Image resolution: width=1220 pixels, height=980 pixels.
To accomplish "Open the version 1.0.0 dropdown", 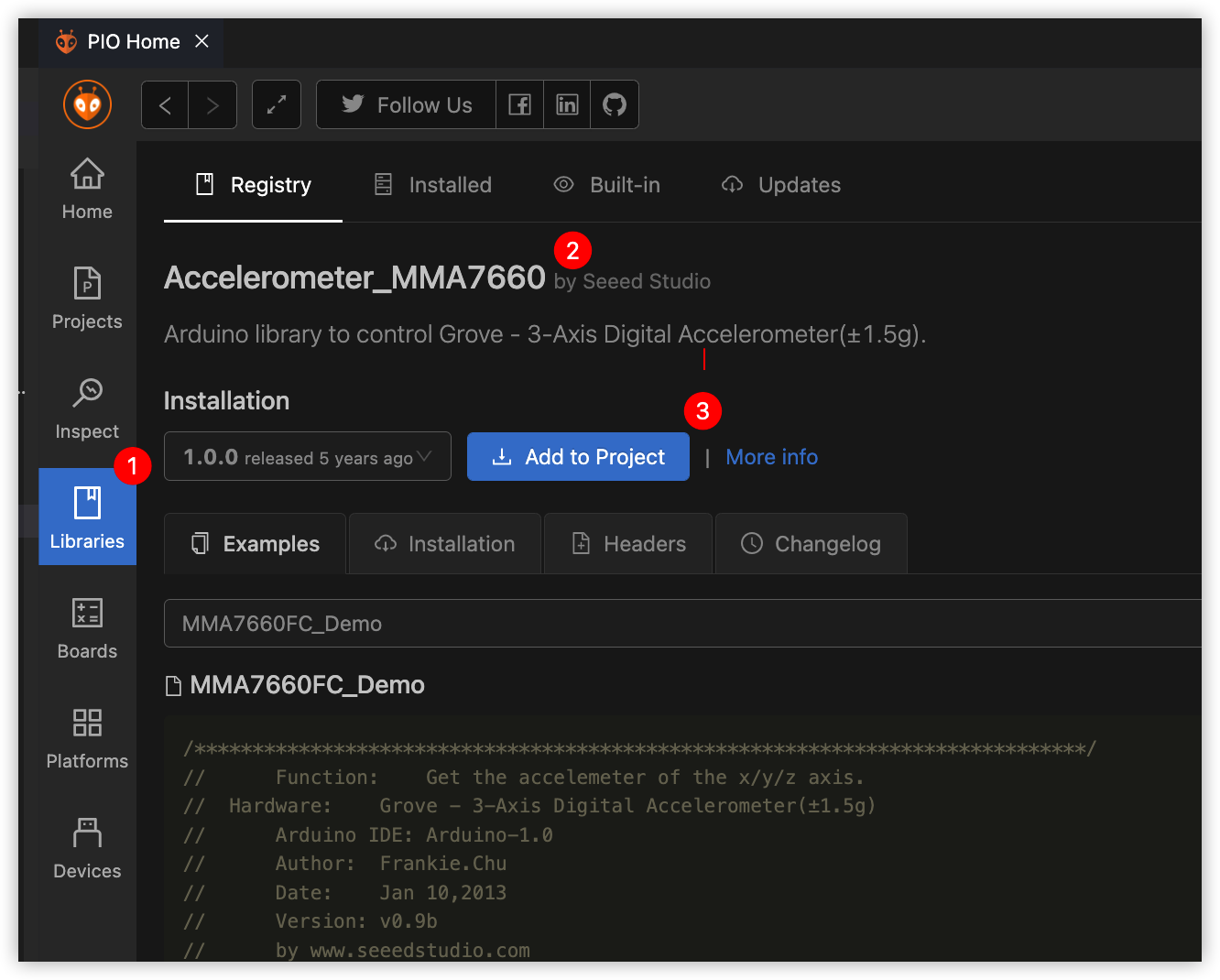I will coord(308,456).
